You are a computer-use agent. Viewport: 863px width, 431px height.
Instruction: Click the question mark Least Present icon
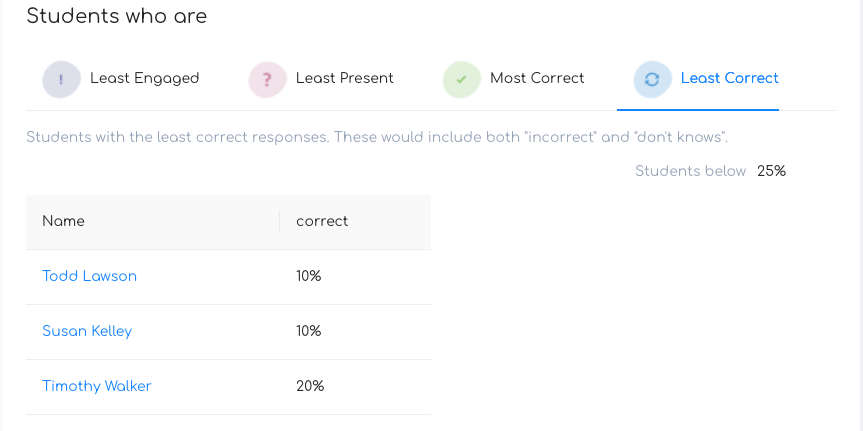(x=267, y=79)
